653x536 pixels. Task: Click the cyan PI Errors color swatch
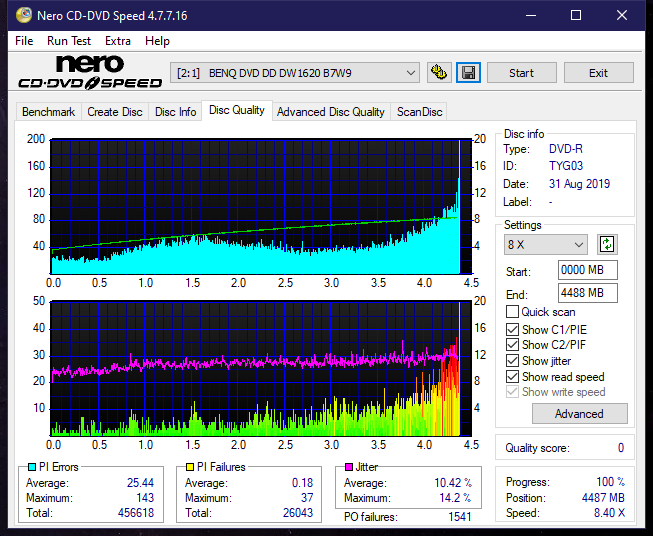tap(32, 467)
